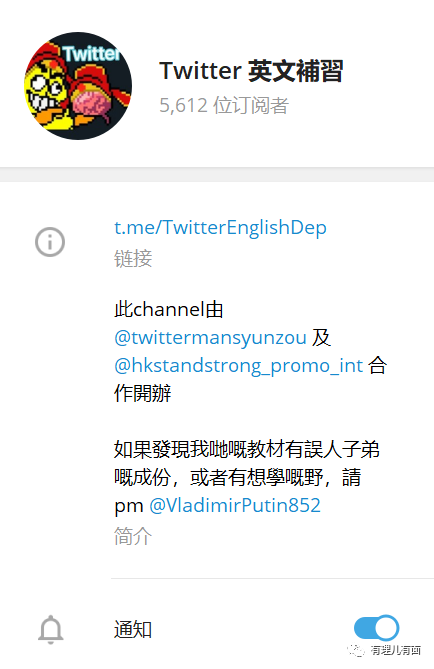Click the info circle icon
This screenshot has height=669, width=434.
pyautogui.click(x=50, y=242)
